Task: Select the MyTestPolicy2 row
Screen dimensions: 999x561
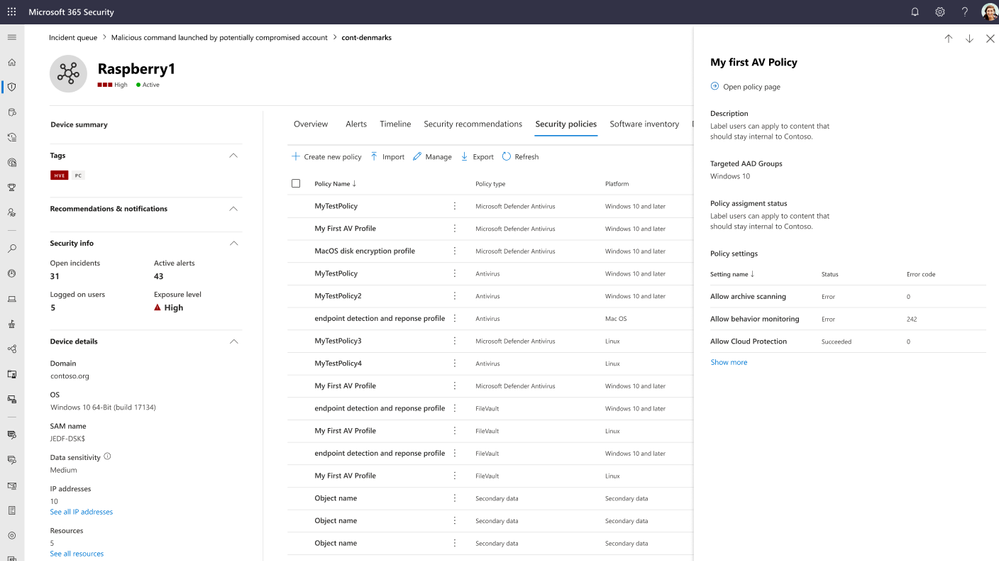Action: point(489,295)
